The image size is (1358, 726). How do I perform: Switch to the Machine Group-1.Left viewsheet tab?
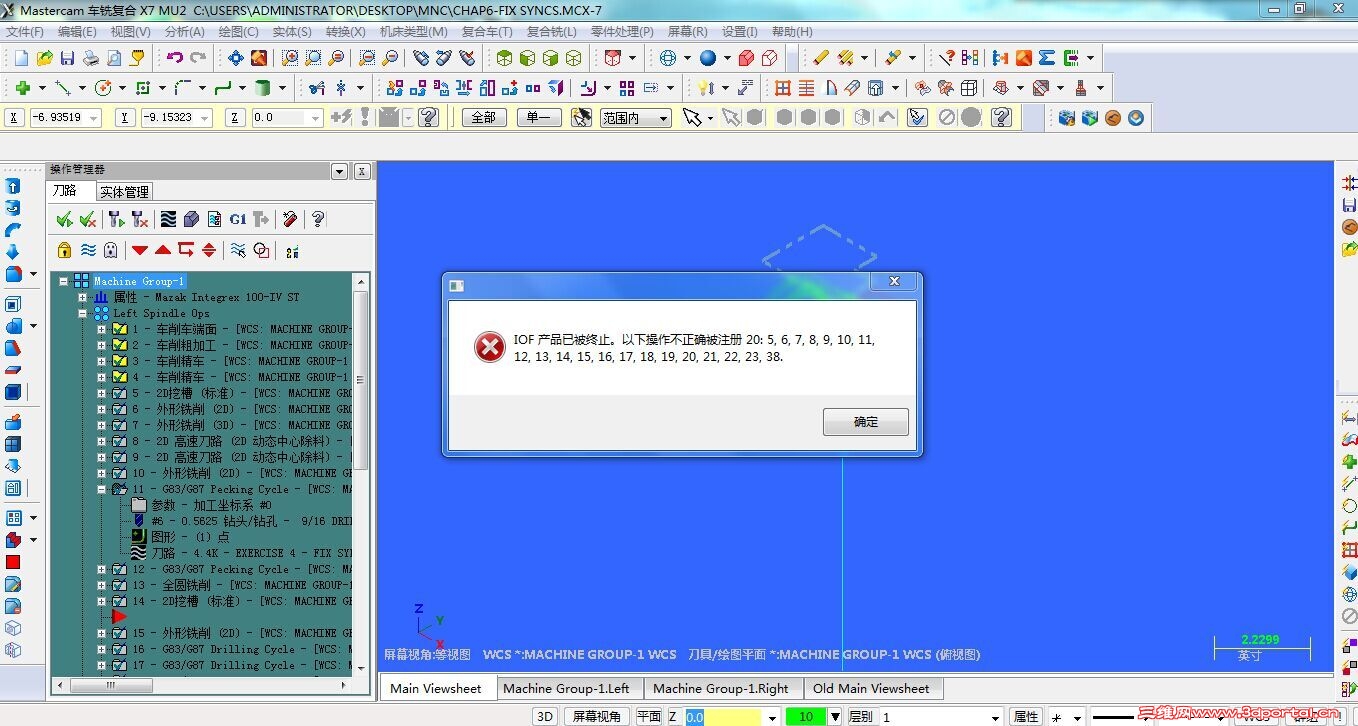point(566,688)
